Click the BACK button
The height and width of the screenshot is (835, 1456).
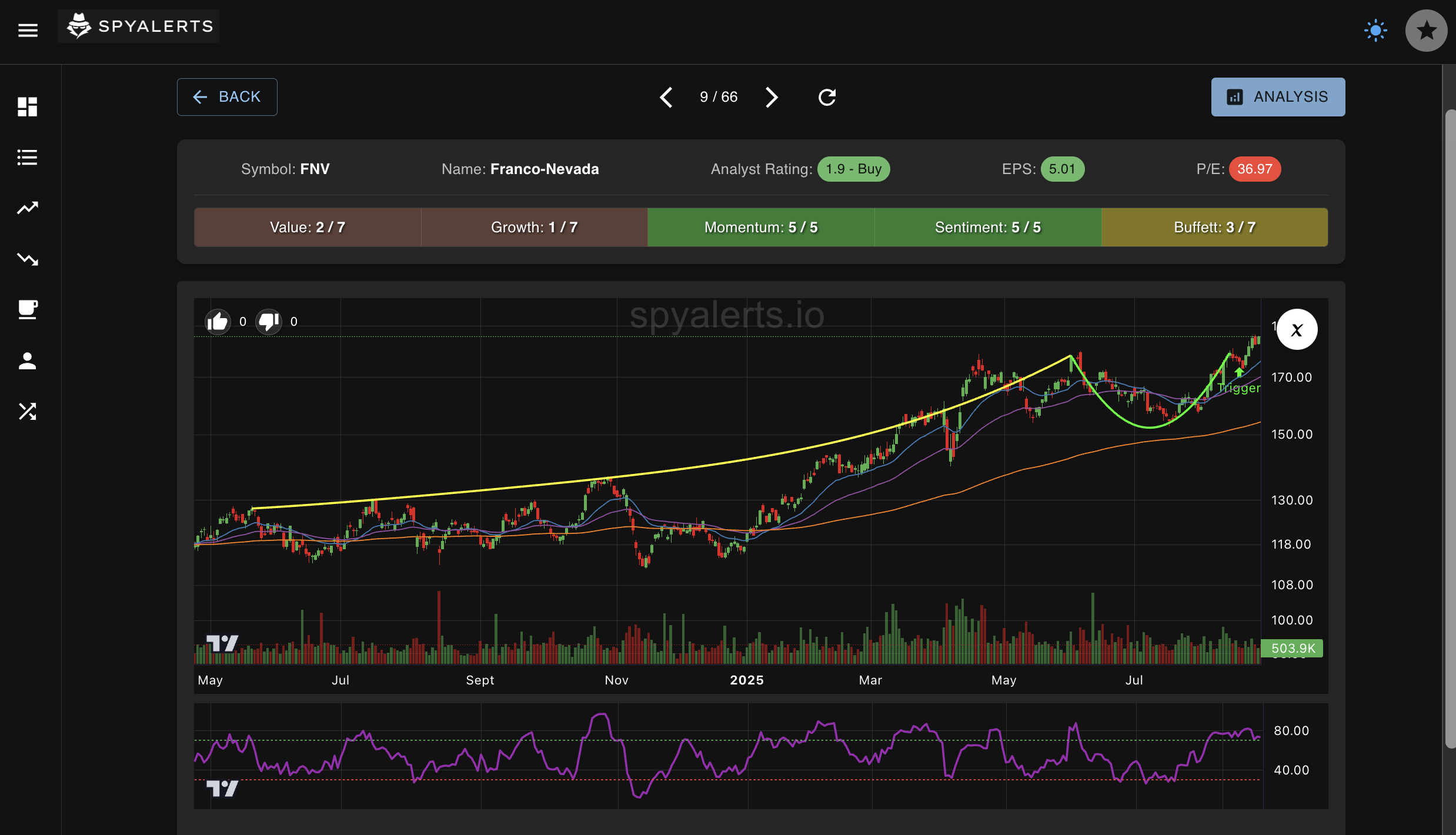(x=226, y=96)
